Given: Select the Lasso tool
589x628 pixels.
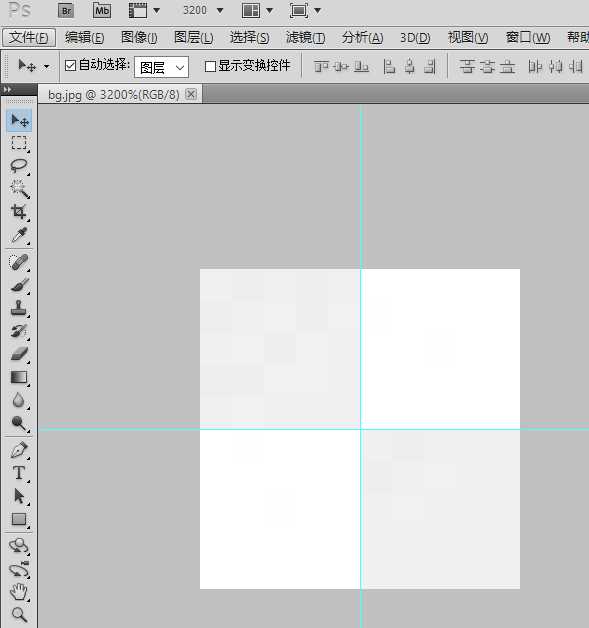Looking at the screenshot, I should [x=19, y=166].
